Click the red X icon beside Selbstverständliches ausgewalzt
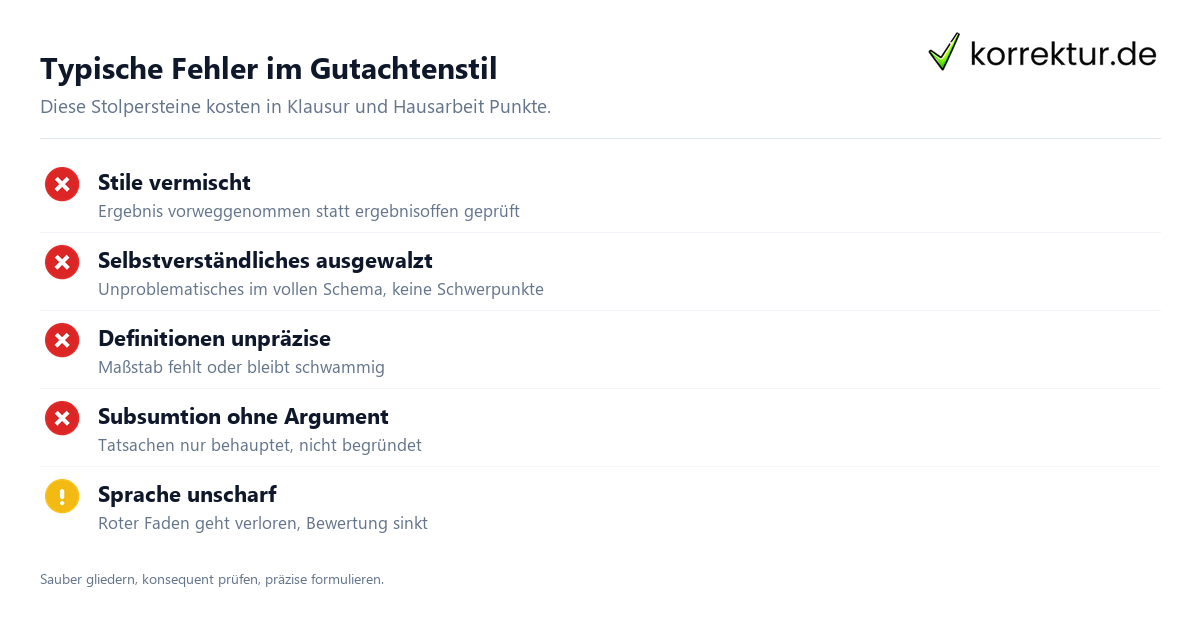The width and height of the screenshot is (1200, 630). [x=62, y=262]
